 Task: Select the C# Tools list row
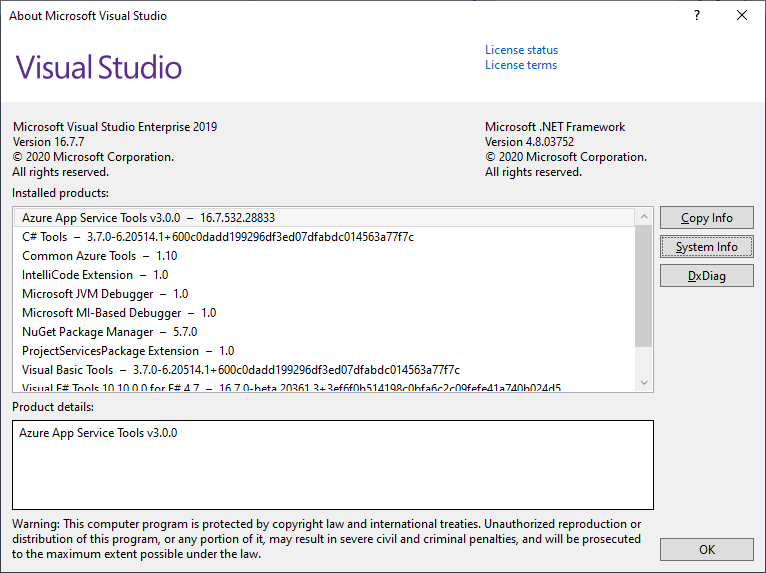point(324,237)
